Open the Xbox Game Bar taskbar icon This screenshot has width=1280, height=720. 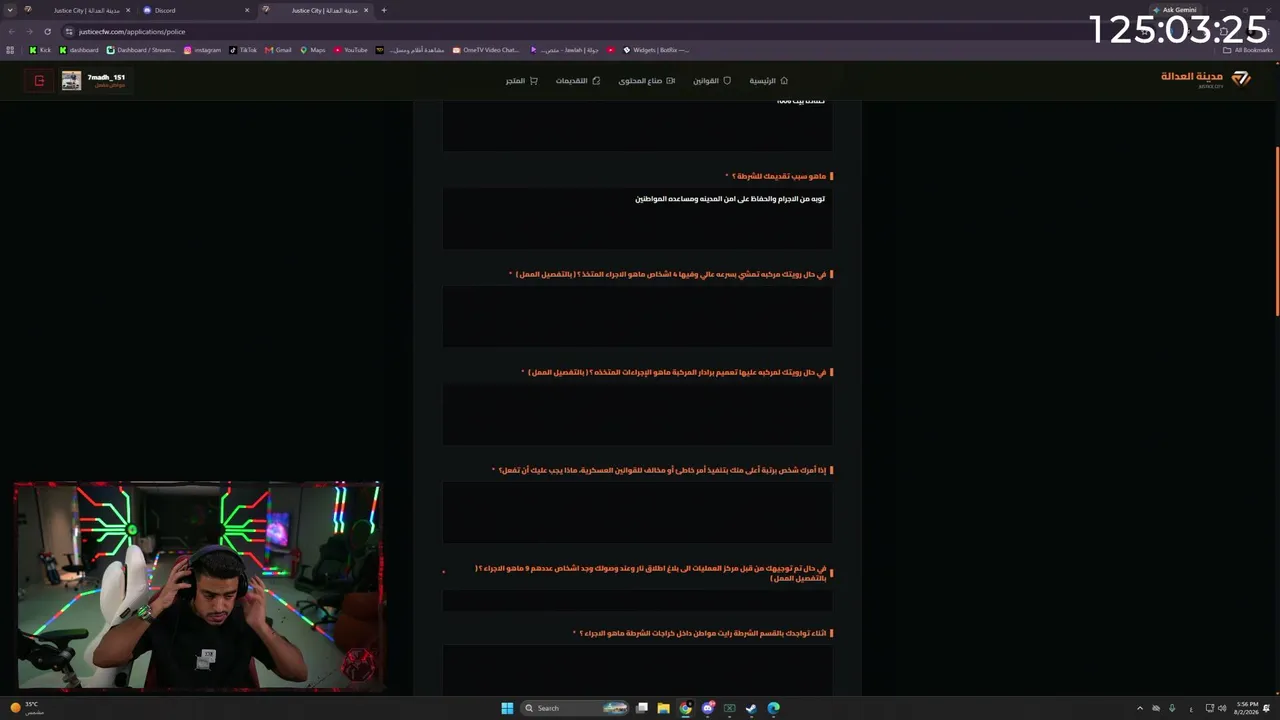(x=730, y=708)
